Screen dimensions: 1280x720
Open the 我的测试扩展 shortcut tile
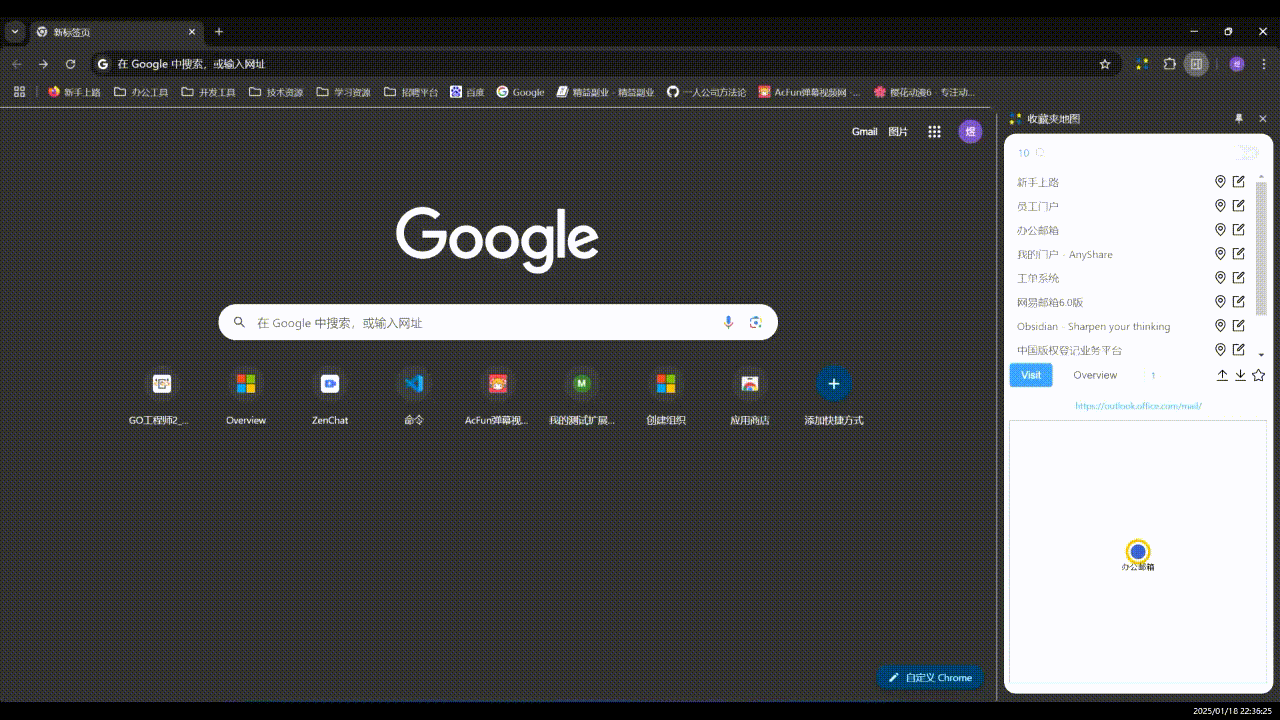[x=582, y=397]
